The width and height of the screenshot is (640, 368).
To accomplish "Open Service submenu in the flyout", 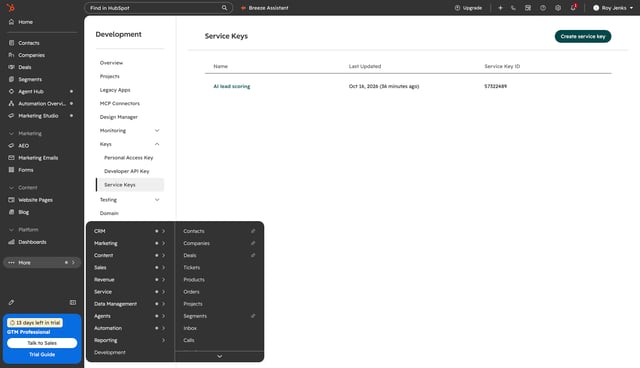I will click(129, 292).
